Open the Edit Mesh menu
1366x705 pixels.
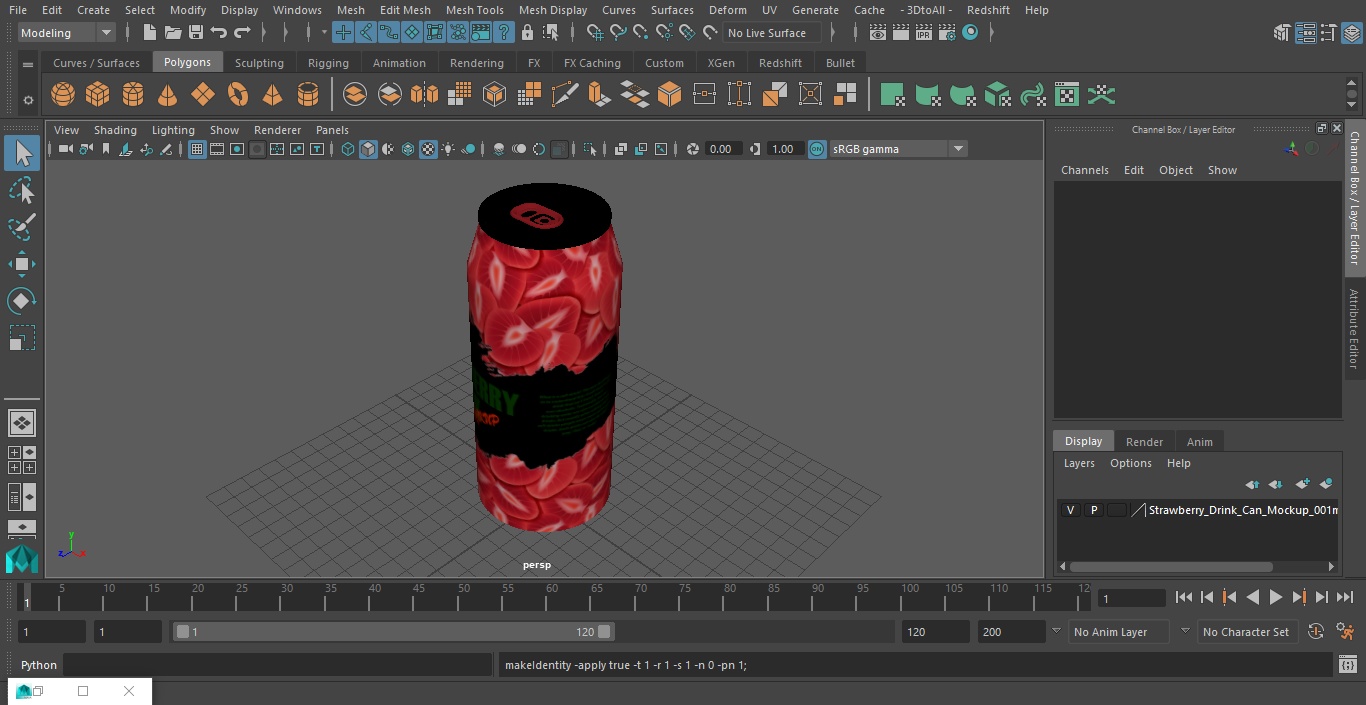click(405, 10)
